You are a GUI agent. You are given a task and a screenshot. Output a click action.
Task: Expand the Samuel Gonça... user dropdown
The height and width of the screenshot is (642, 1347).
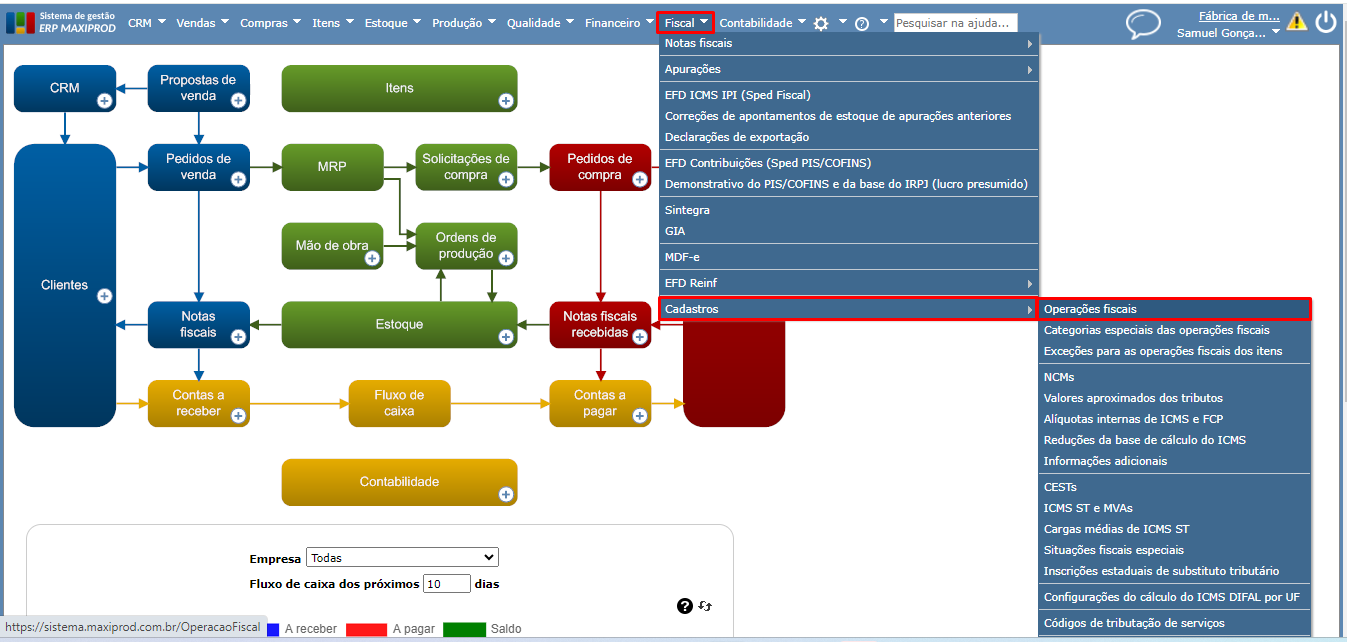coord(1228,33)
